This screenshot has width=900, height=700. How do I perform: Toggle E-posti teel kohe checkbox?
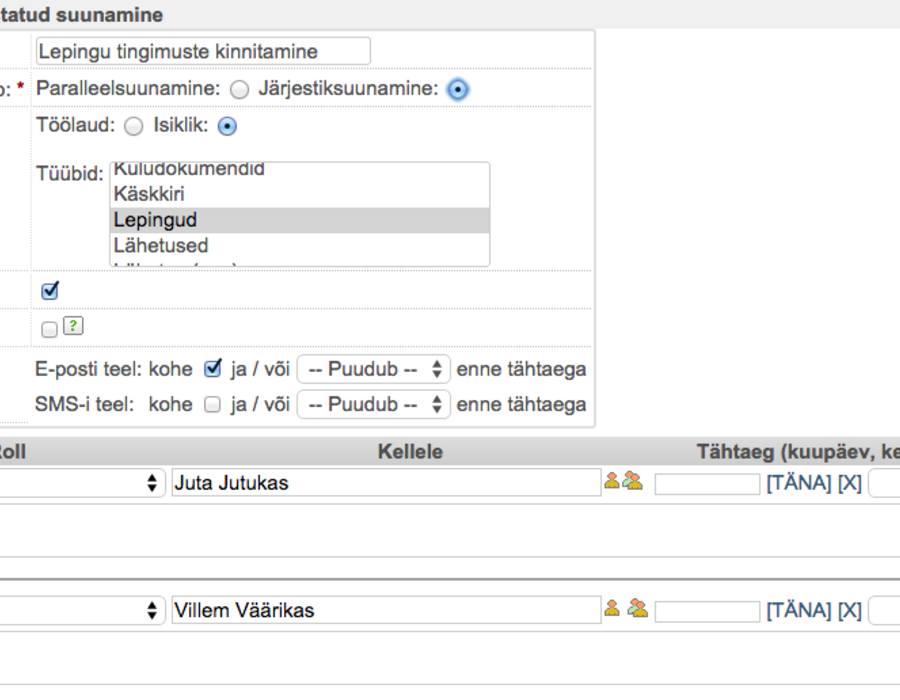click(212, 368)
